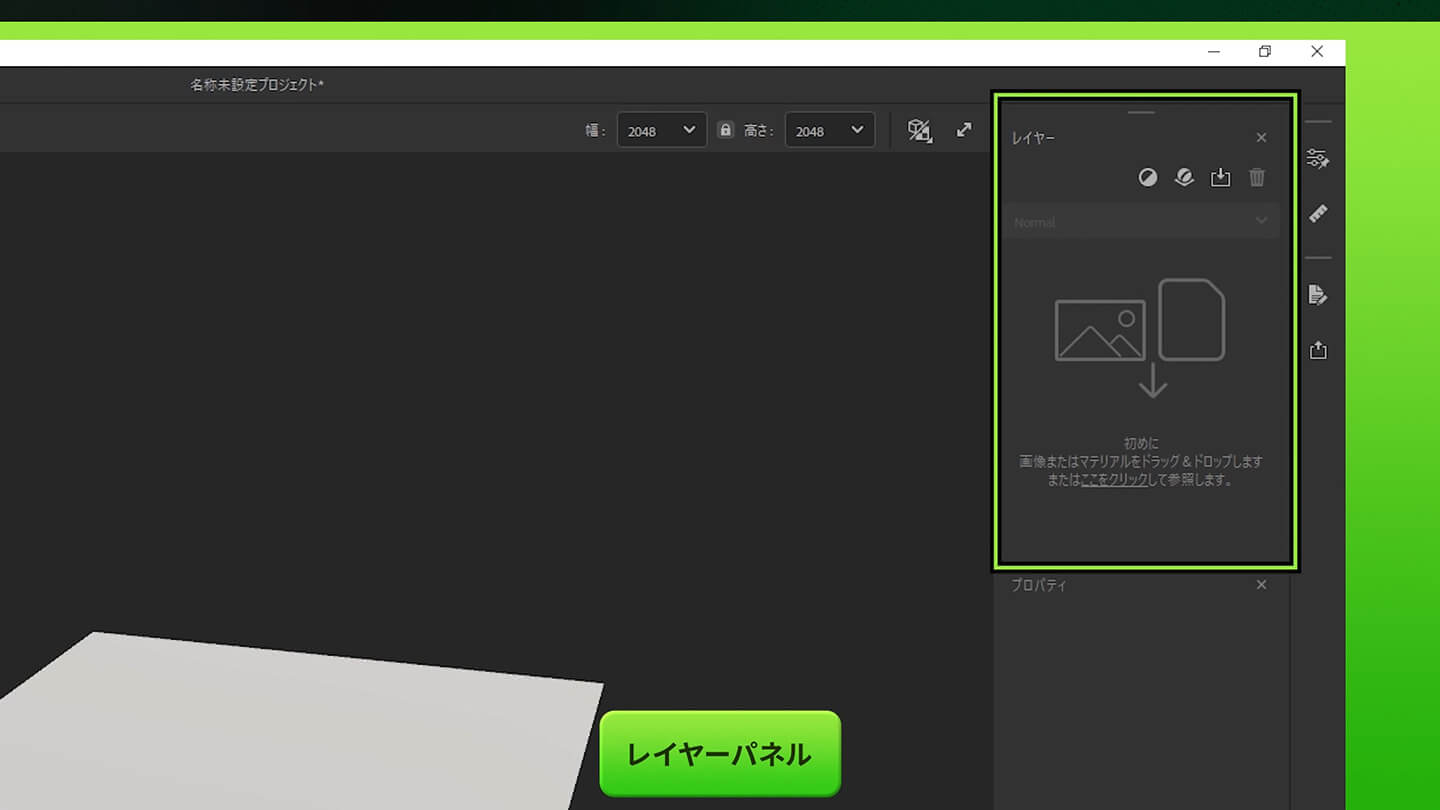Import a file into the layer stack
Image resolution: width=1440 pixels, height=810 pixels.
[x=1220, y=178]
